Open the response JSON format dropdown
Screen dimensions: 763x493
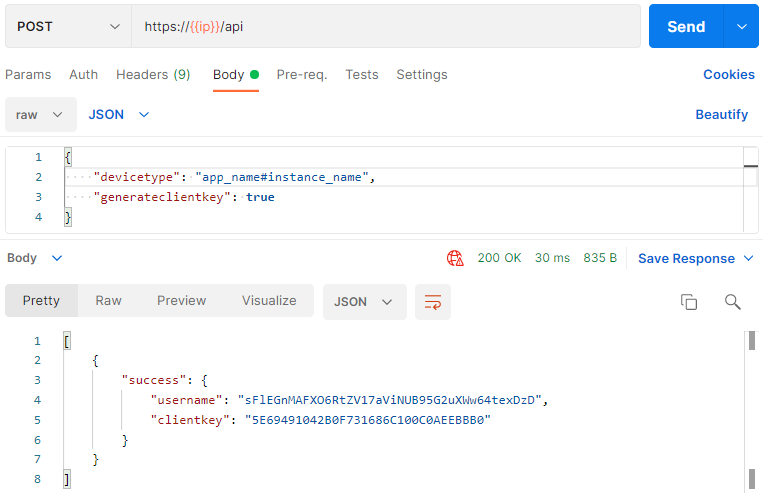(x=364, y=301)
